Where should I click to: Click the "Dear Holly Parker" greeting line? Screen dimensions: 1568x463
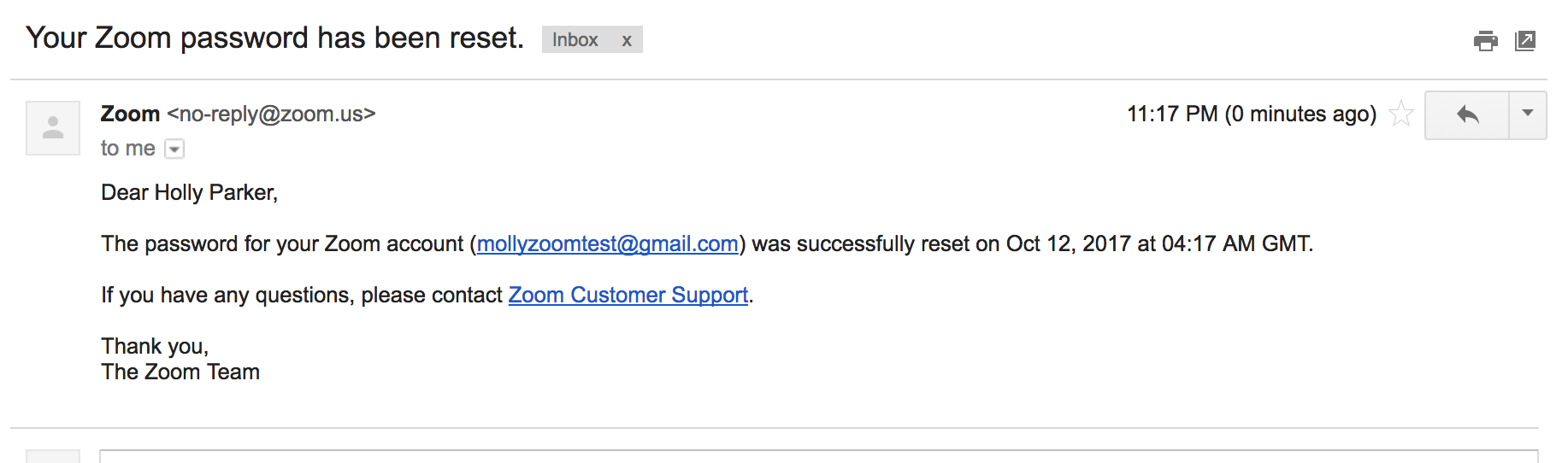tap(189, 193)
